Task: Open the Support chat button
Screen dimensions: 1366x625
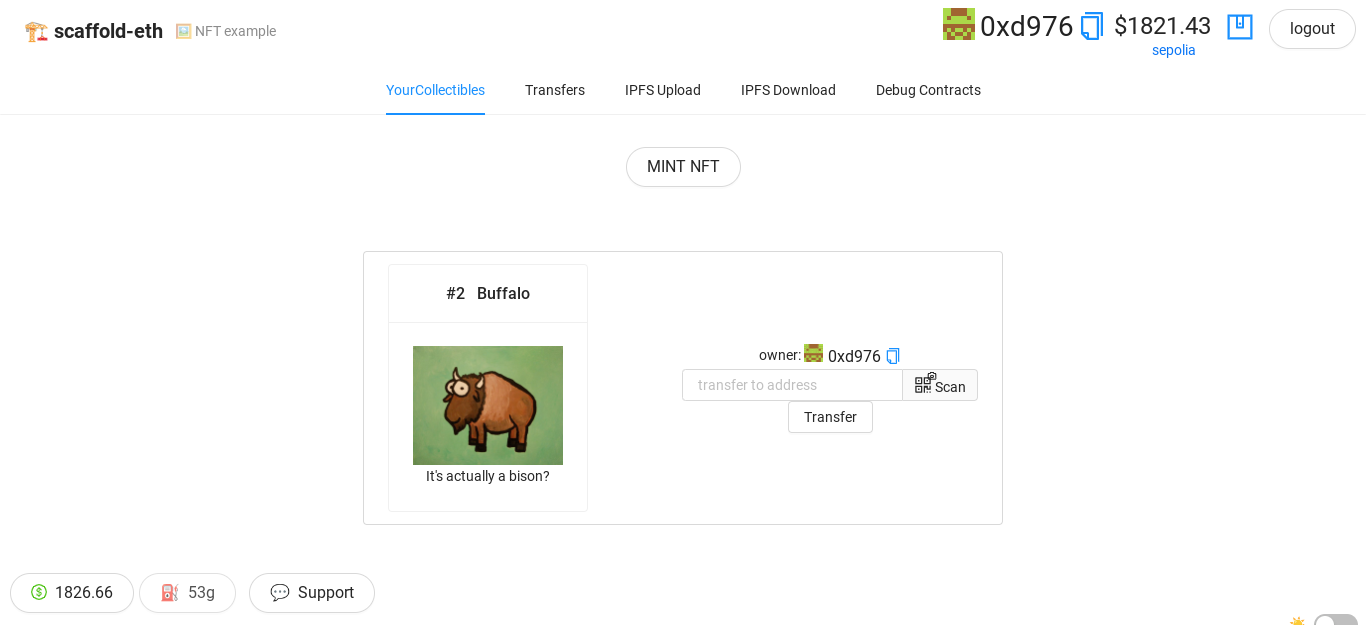Action: 312,593
